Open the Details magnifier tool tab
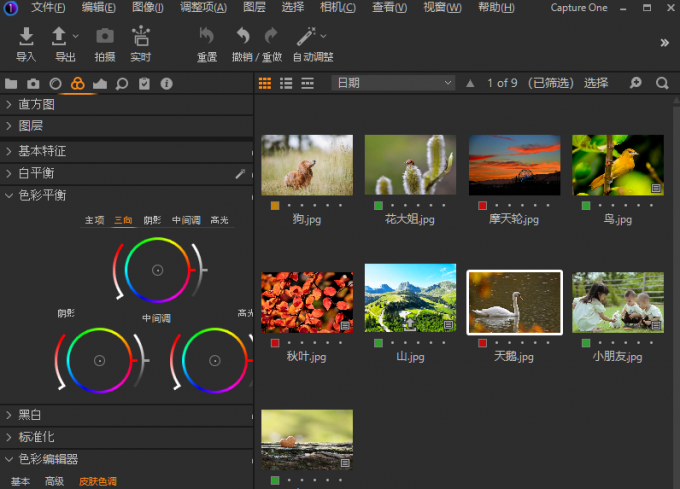The image size is (680, 489). [122, 84]
